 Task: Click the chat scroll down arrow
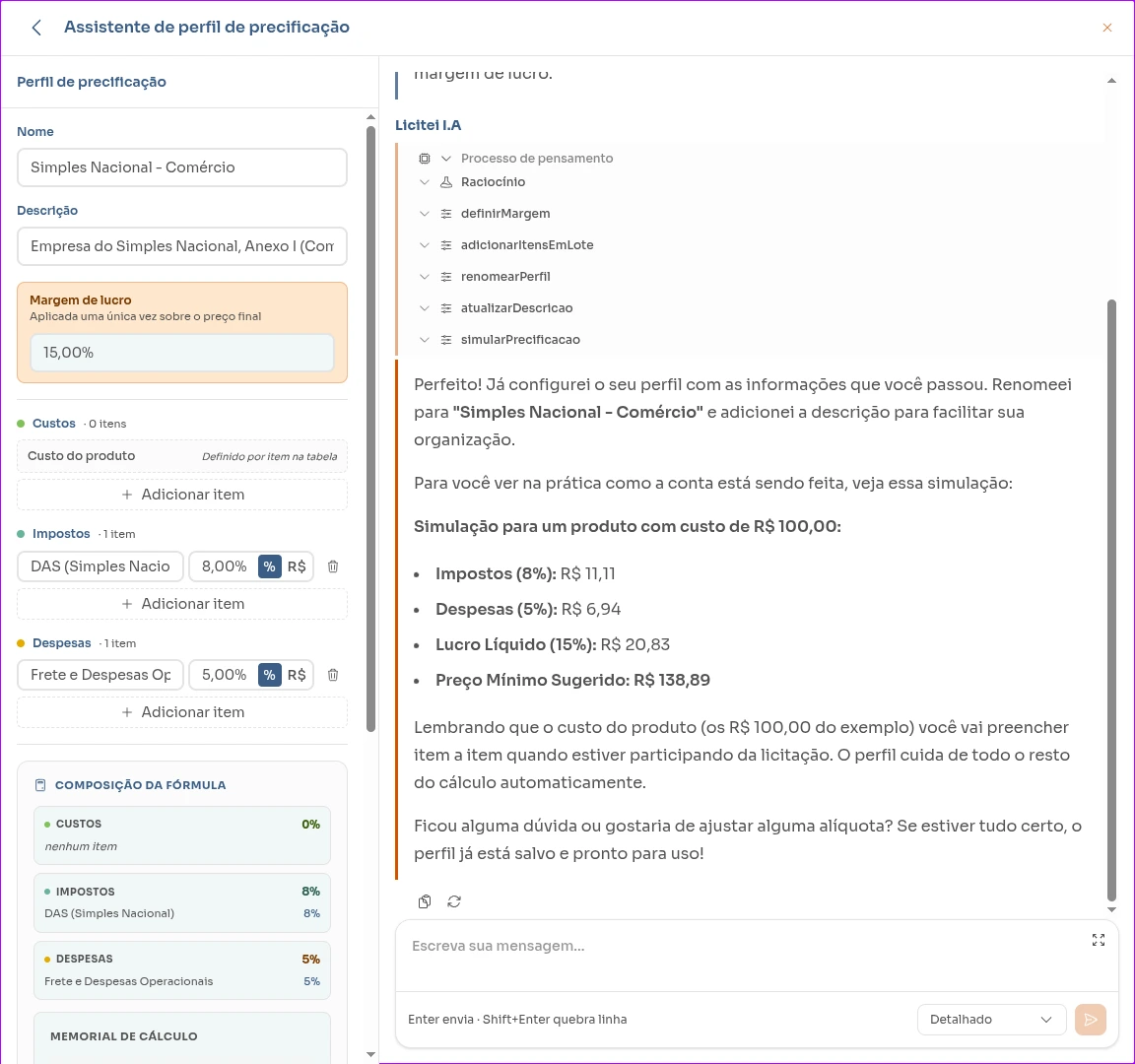click(x=1111, y=910)
